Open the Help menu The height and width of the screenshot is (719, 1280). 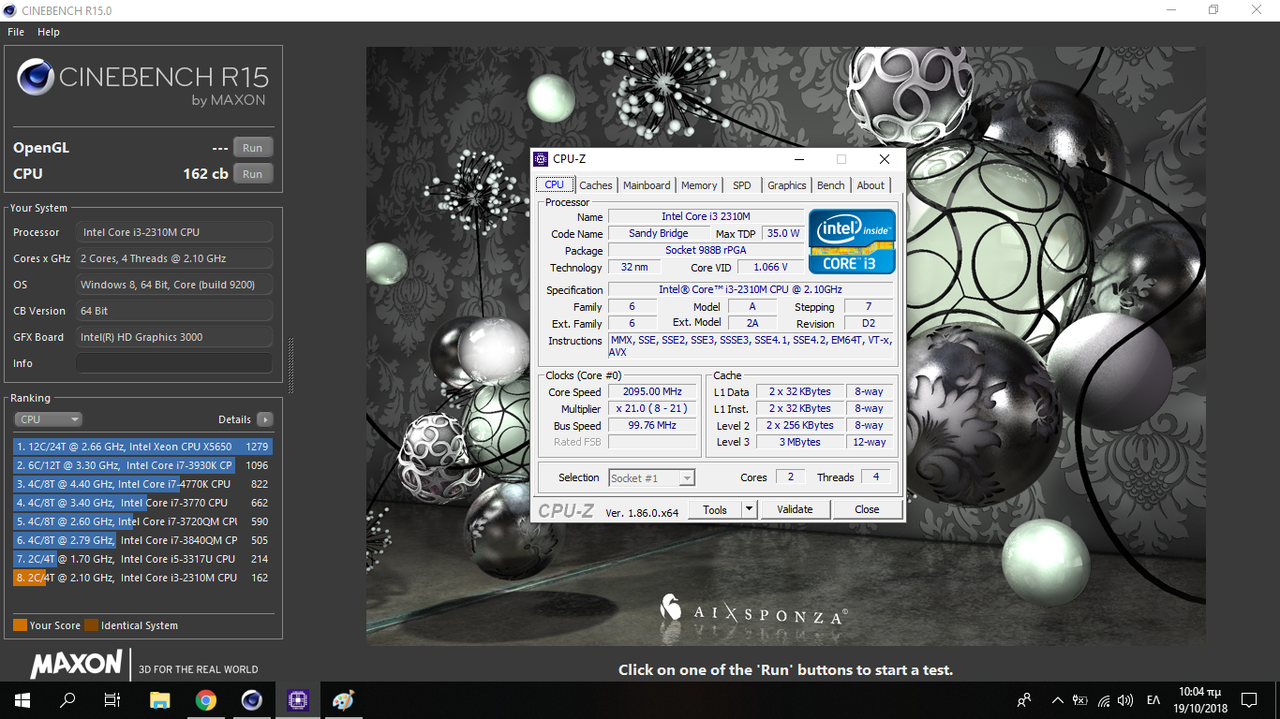point(49,32)
